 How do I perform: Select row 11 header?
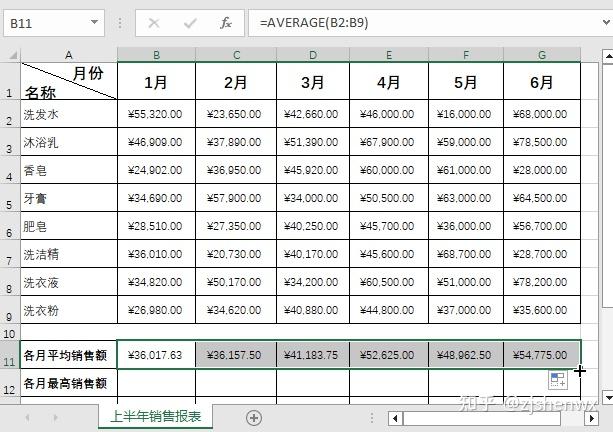[10, 355]
